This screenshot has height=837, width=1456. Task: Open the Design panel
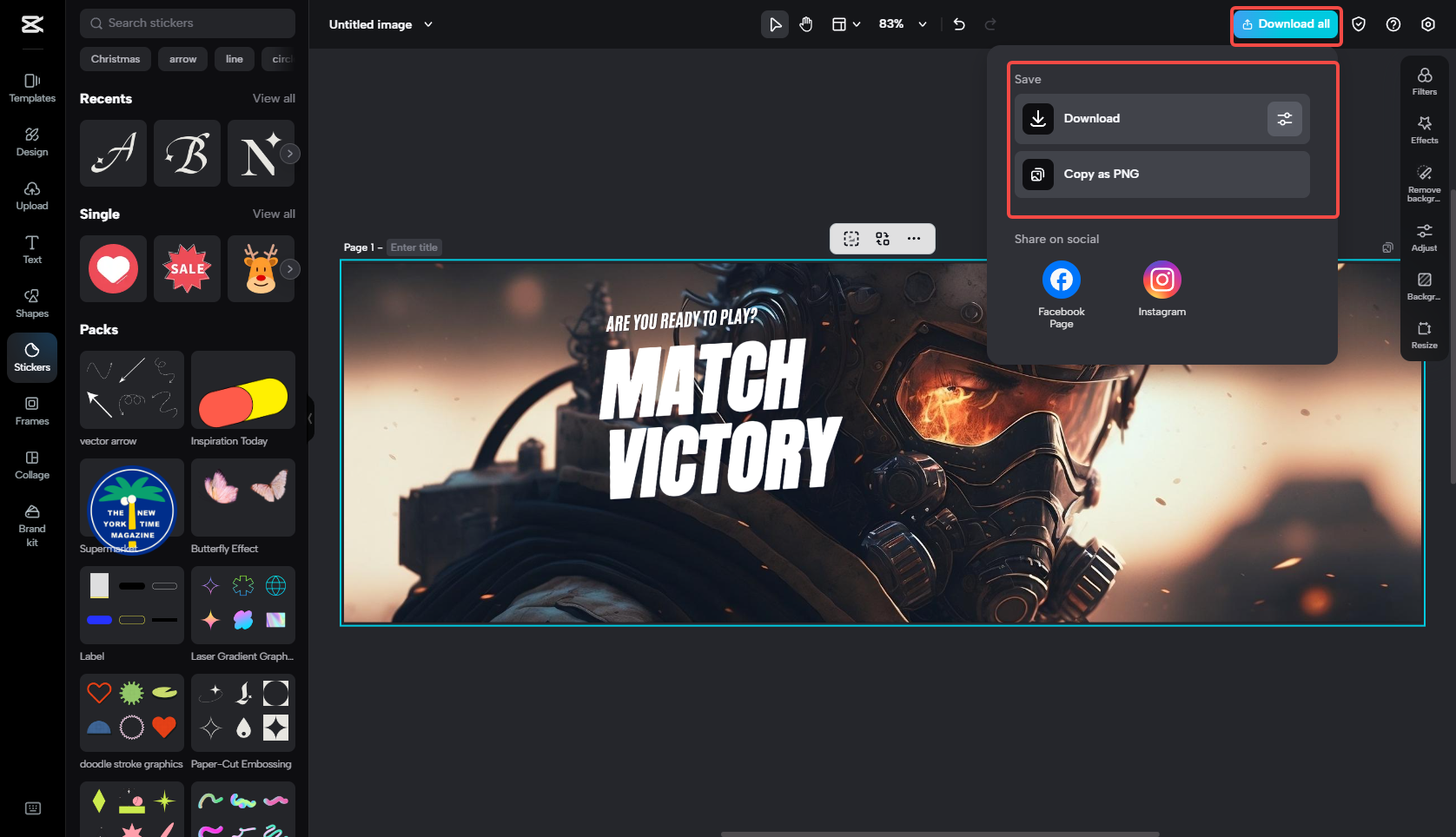pyautogui.click(x=32, y=142)
